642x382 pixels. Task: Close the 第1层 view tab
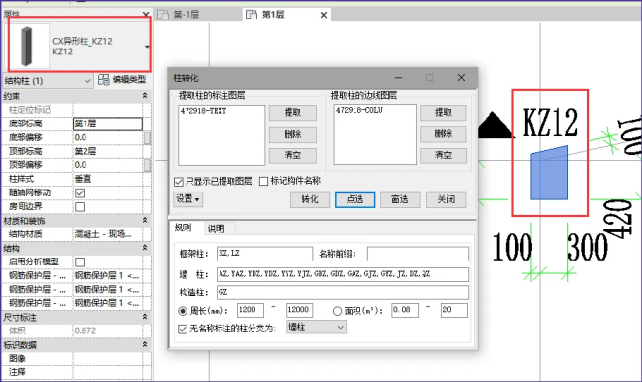pos(324,15)
